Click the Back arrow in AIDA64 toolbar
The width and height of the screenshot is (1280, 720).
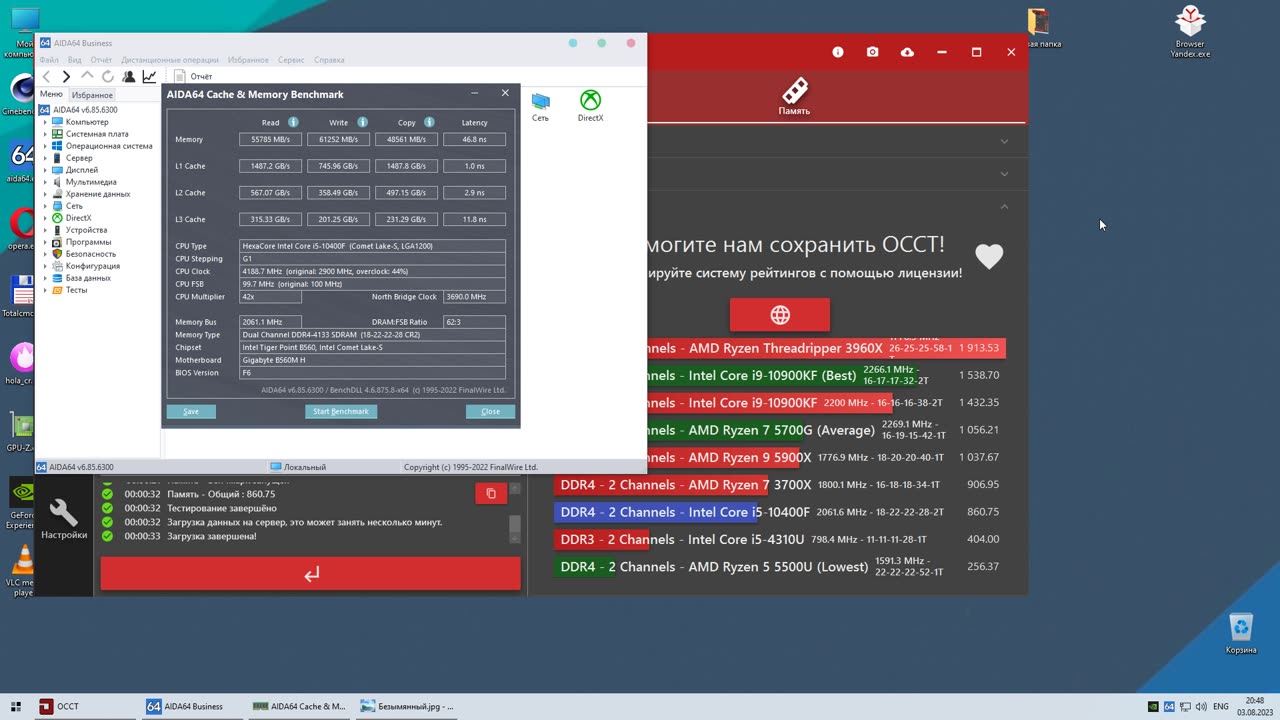pyautogui.click(x=46, y=76)
